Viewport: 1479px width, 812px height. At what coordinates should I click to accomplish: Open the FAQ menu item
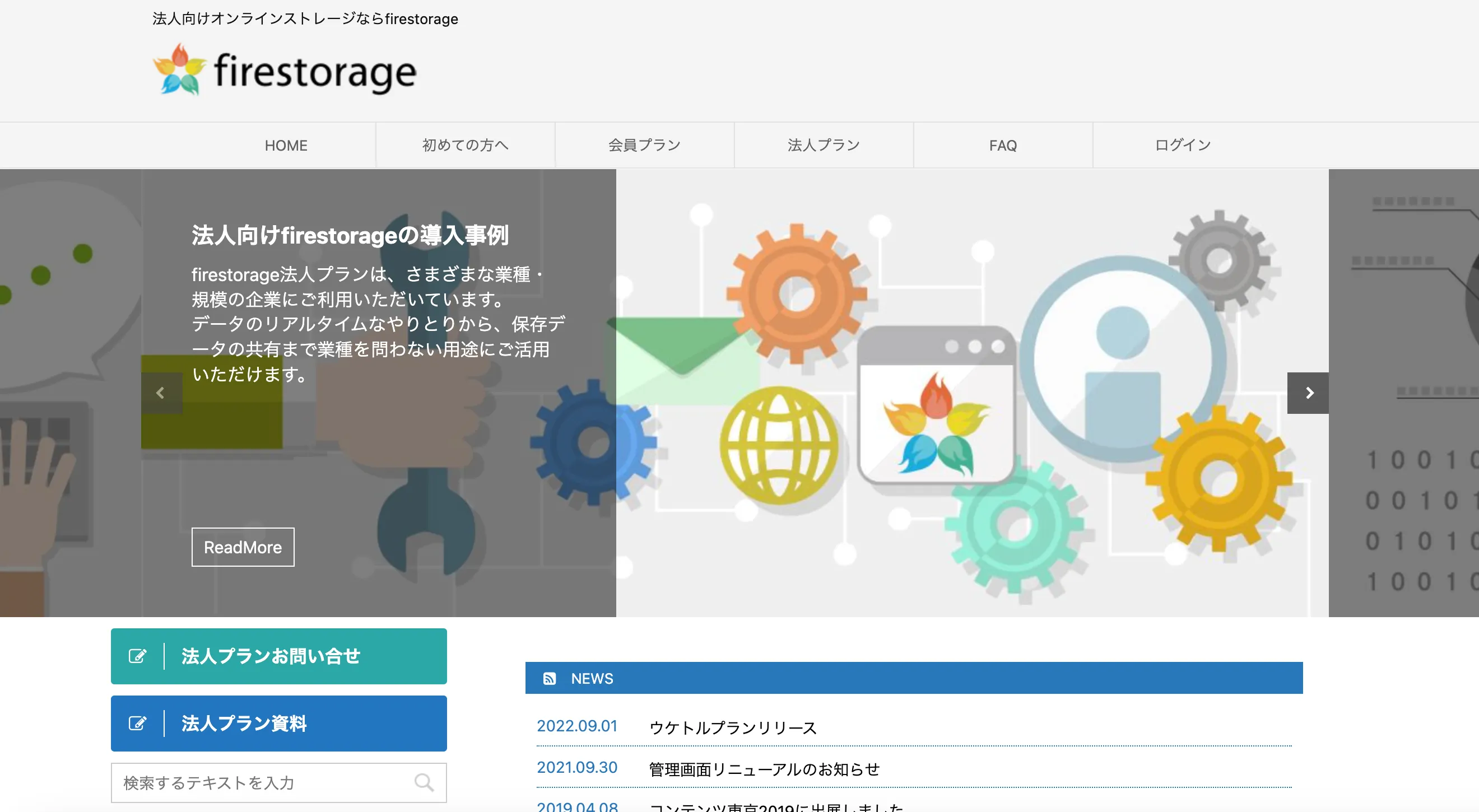point(1002,145)
